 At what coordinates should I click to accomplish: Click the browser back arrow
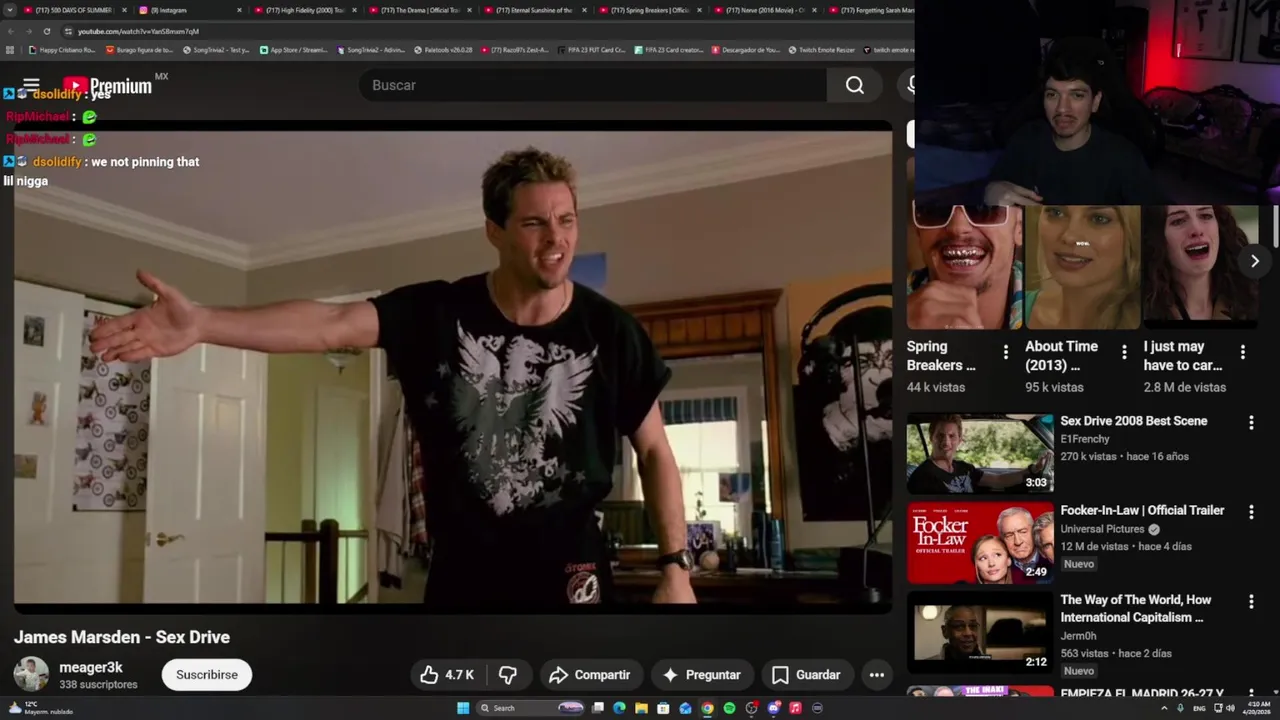pyautogui.click(x=10, y=31)
